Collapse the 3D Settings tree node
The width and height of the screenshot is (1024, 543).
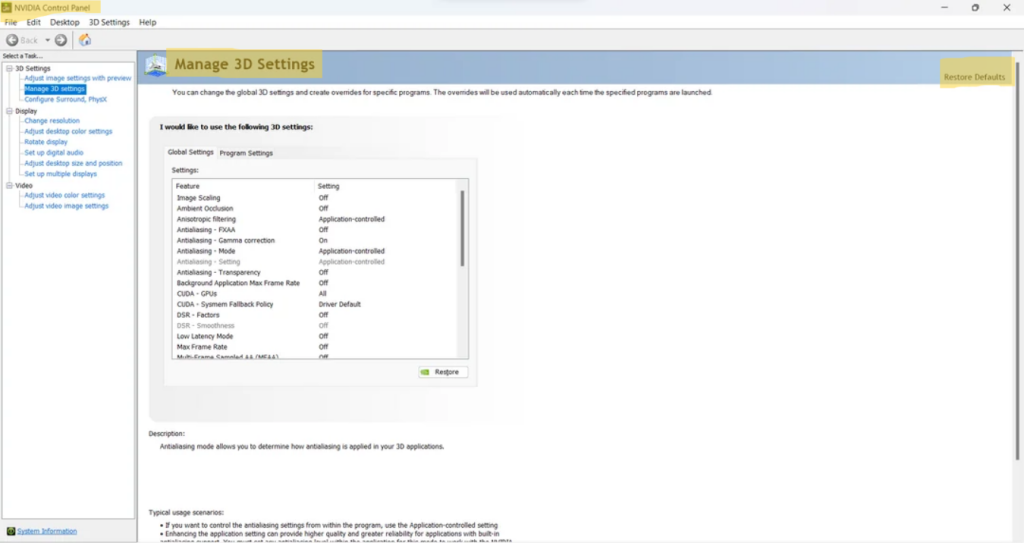point(9,68)
